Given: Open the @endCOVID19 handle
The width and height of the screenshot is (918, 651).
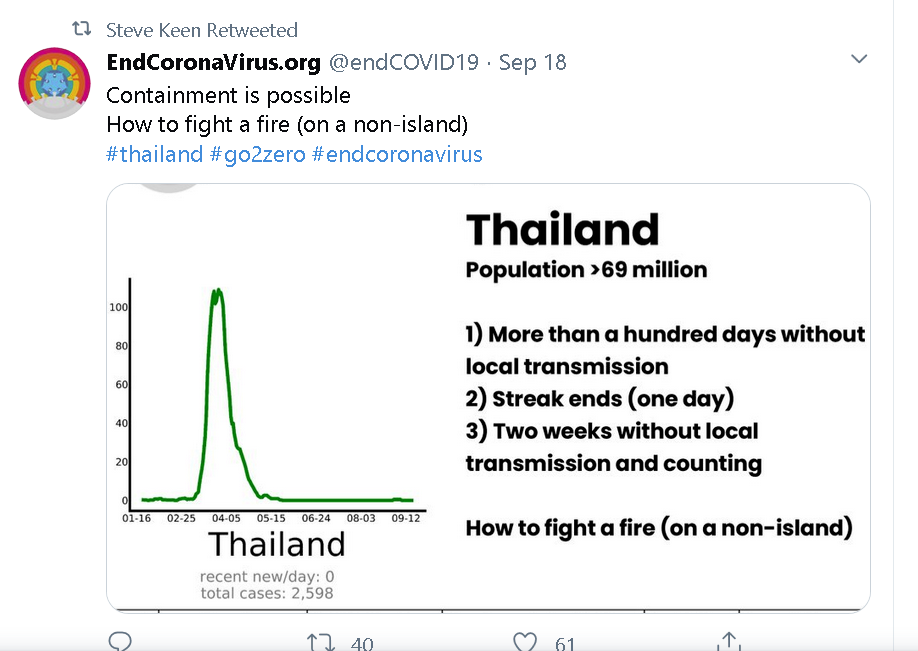Looking at the screenshot, I should [404, 62].
